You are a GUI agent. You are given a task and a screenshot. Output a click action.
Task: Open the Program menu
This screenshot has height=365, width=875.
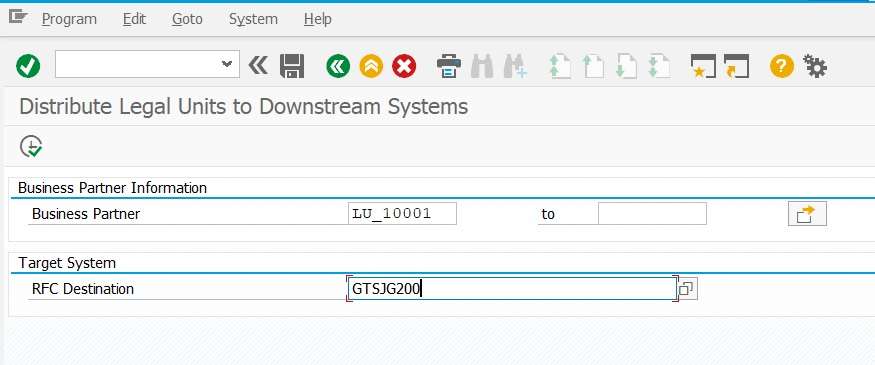tap(69, 19)
